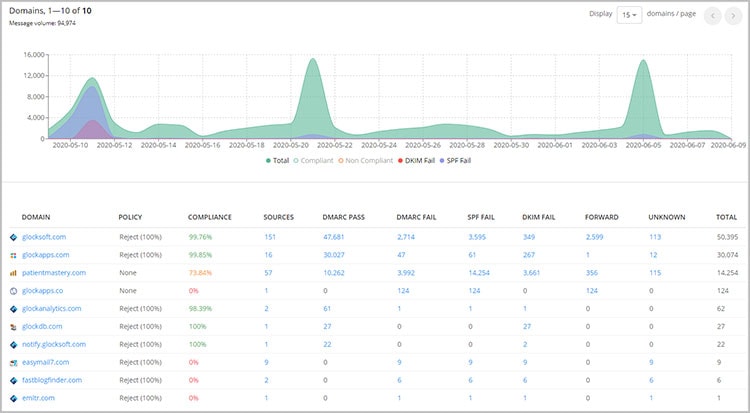Viewport: 750px width, 413px height.
Task: Click glockapps.com DKIM fail value 267
Action: [x=529, y=255]
